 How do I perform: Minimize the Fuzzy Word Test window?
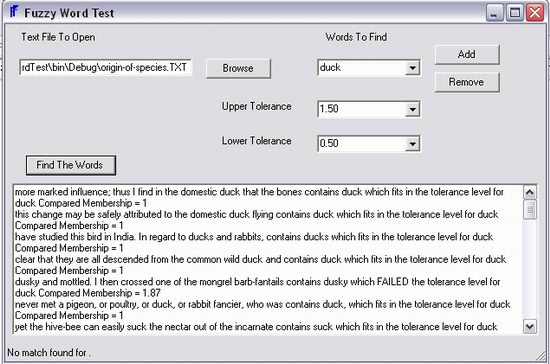coord(495,13)
